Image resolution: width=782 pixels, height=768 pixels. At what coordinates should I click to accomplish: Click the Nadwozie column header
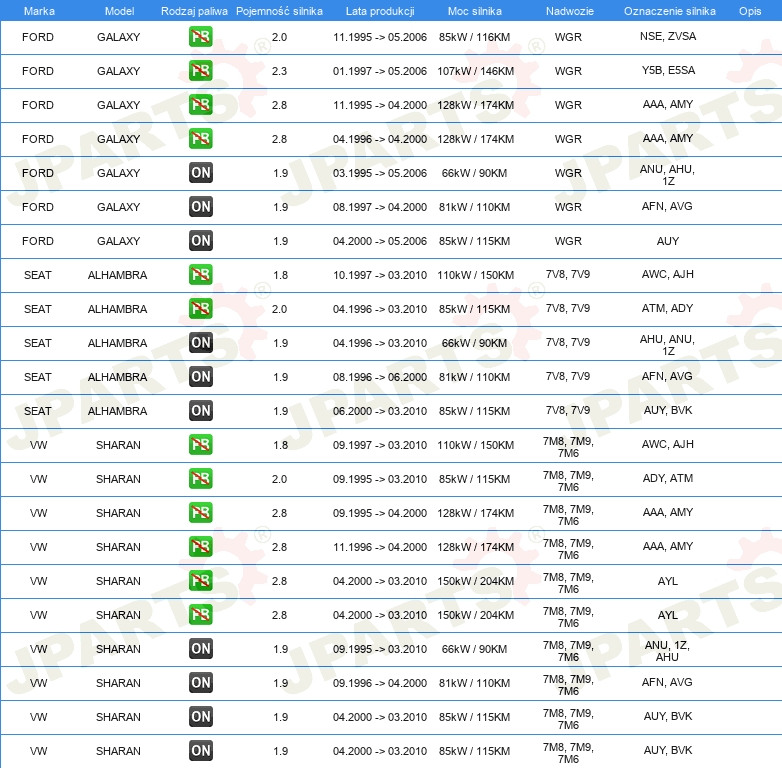(x=570, y=11)
